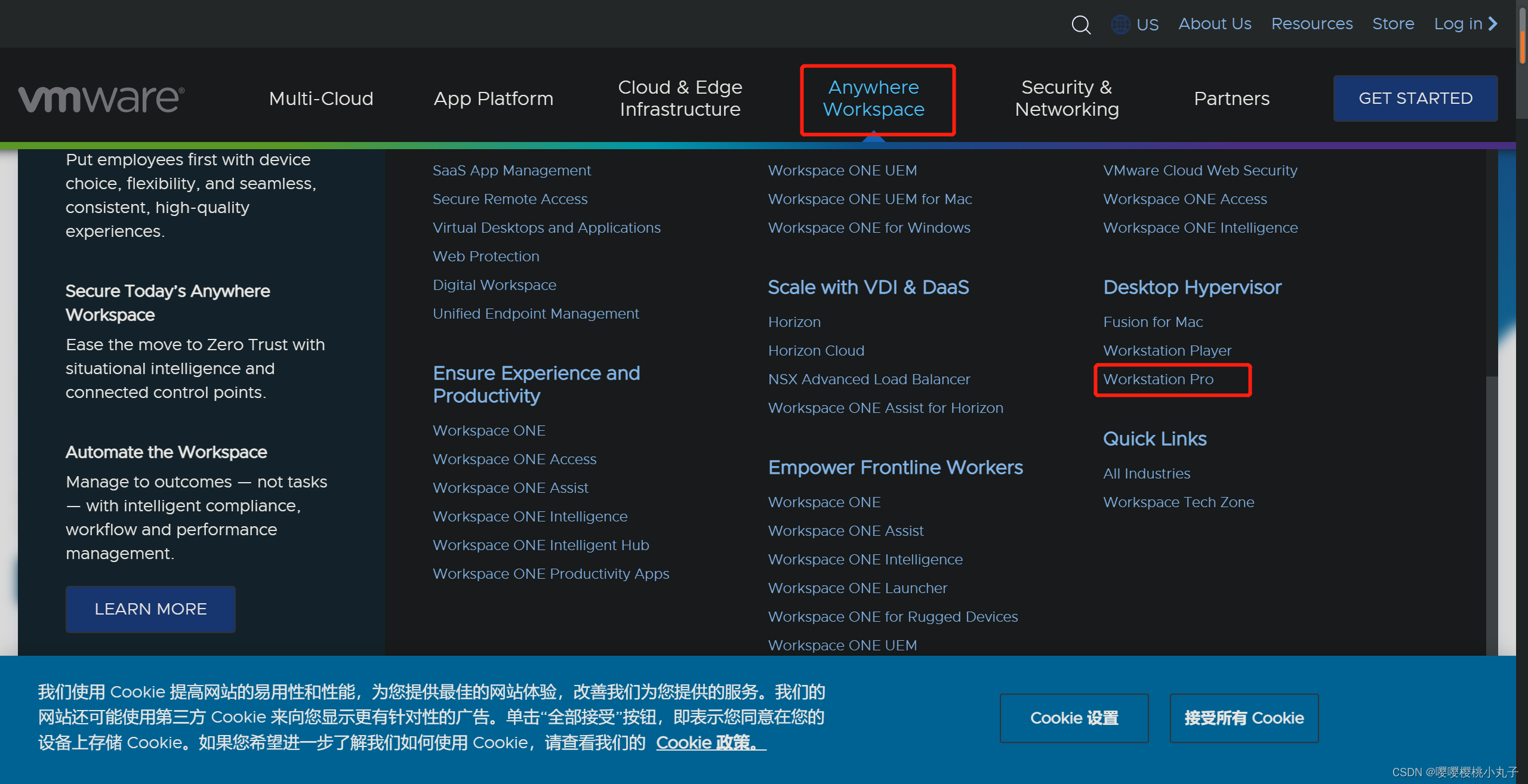This screenshot has width=1528, height=784.
Task: Open the Horizon Cloud link
Action: [816, 351]
